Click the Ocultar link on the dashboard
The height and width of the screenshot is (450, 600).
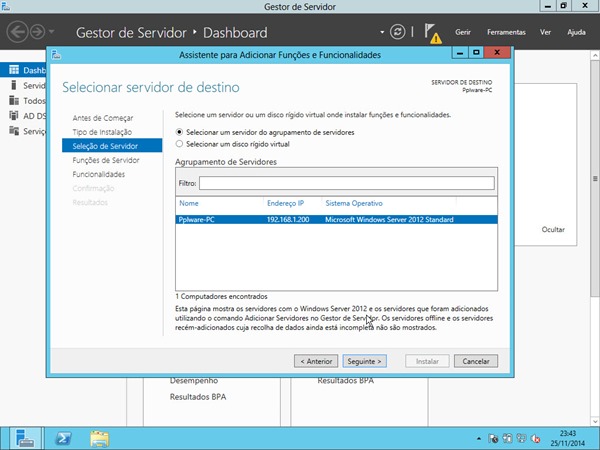(553, 230)
